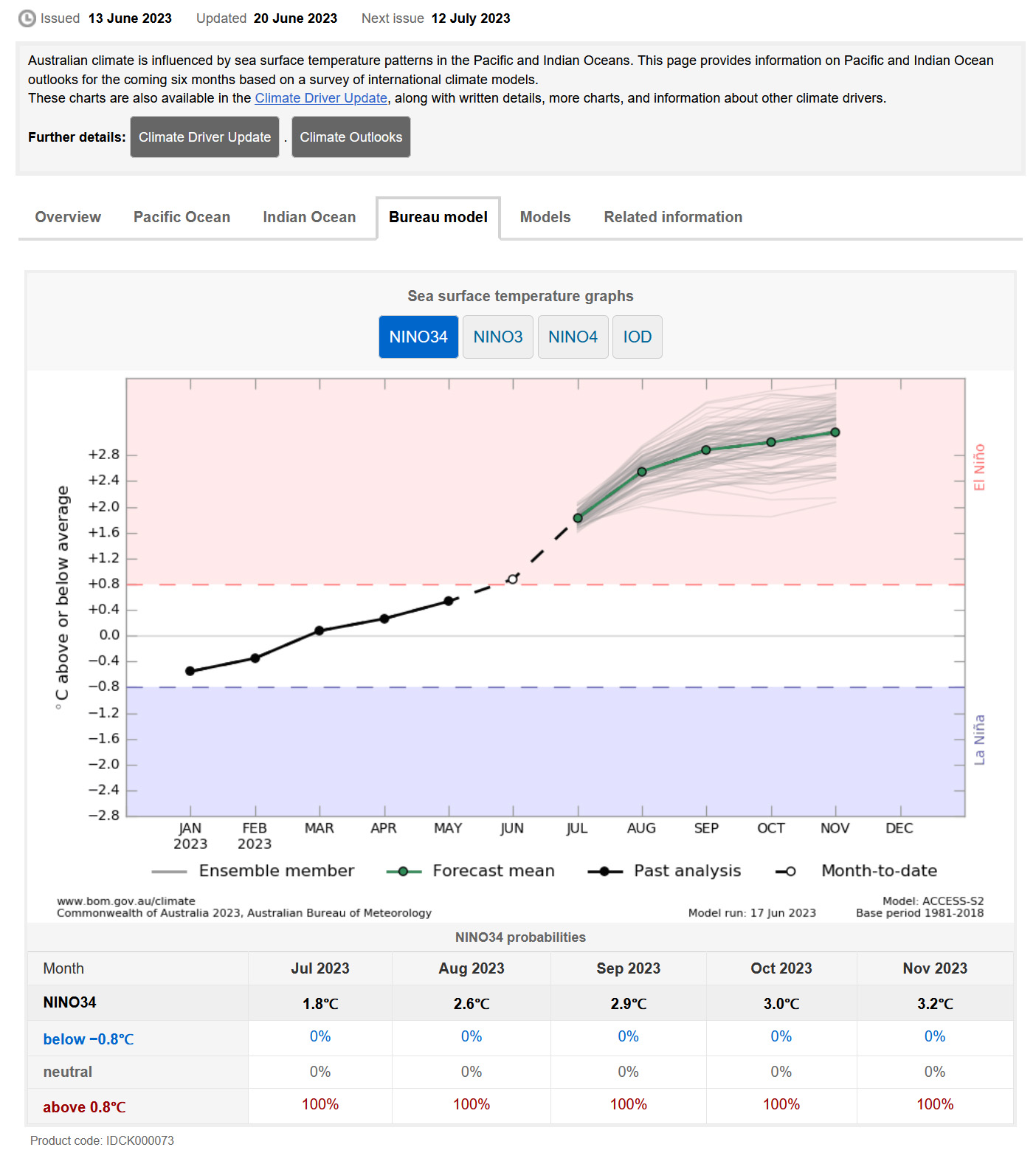
Task: Click the Ensemble member legend entry
Action: (x=253, y=871)
